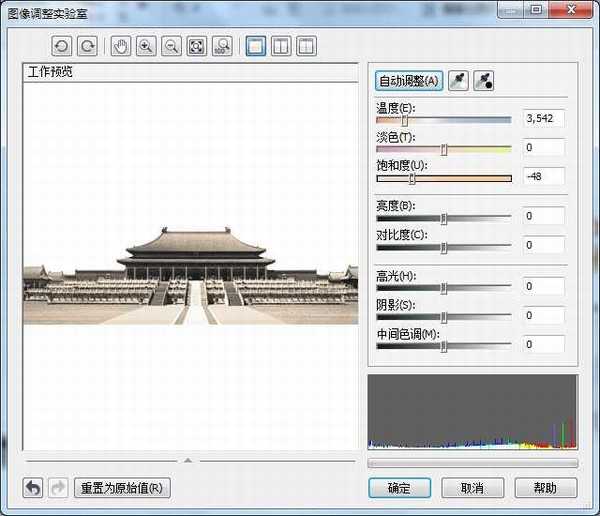Viewport: 600px width, 516px height.
Task: Switch to before and after full preview
Action: coord(281,46)
